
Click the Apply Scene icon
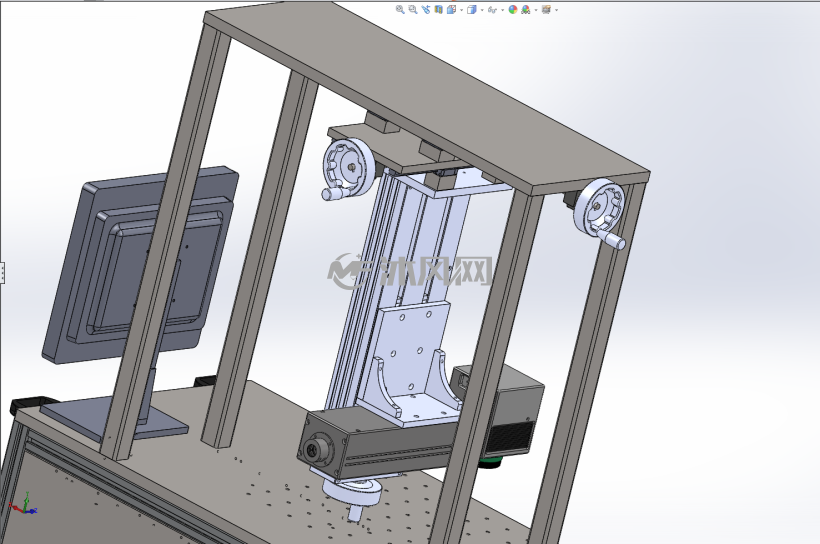click(x=526, y=9)
